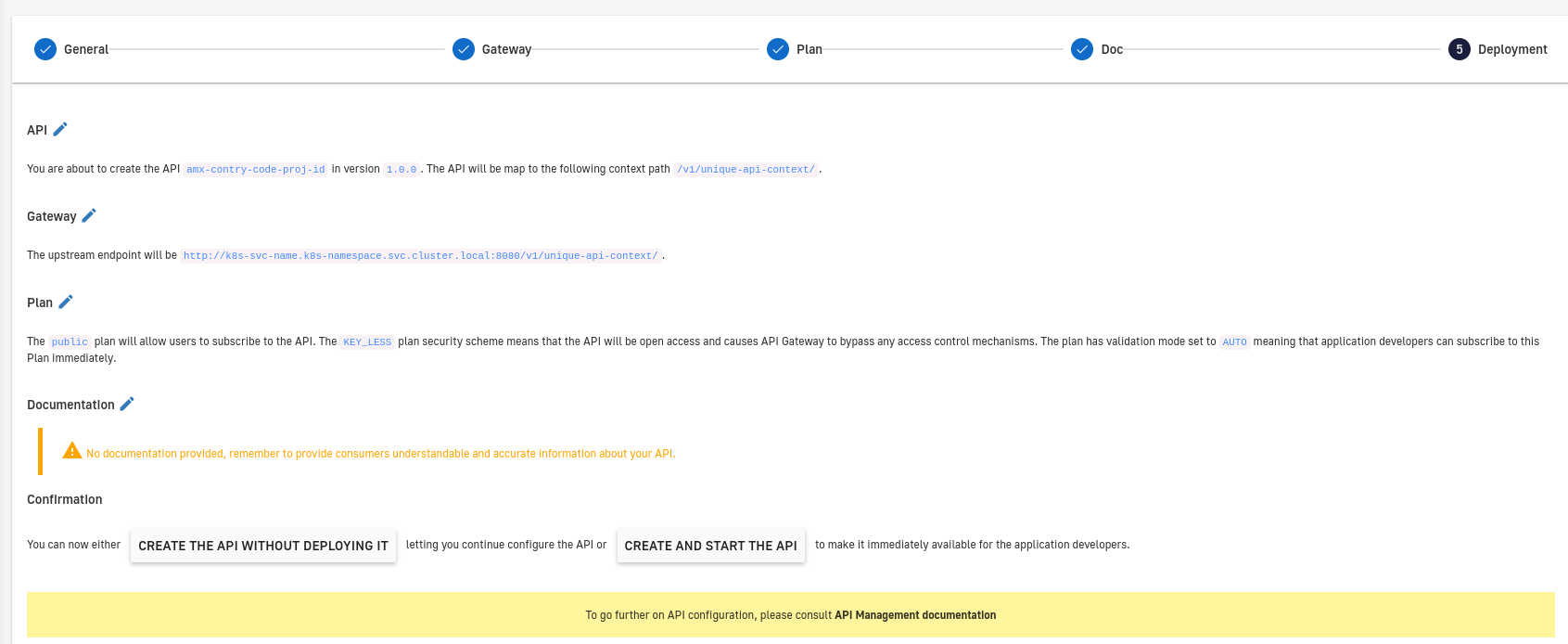1568x644 pixels.
Task: Click the General step checkmark icon
Action: tap(45, 49)
